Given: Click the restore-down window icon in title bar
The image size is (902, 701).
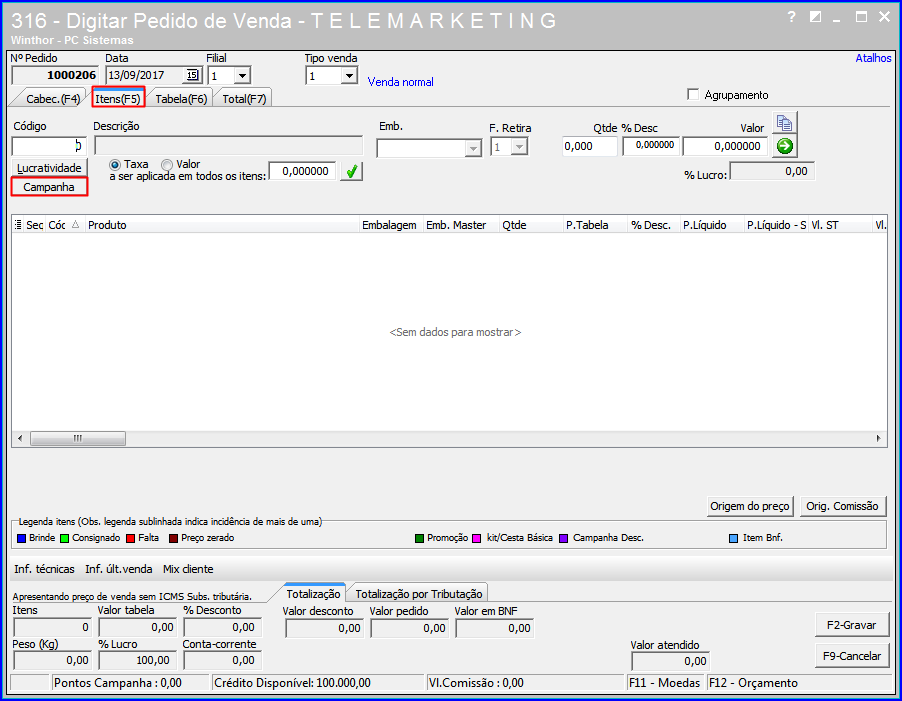Looking at the screenshot, I should [815, 17].
